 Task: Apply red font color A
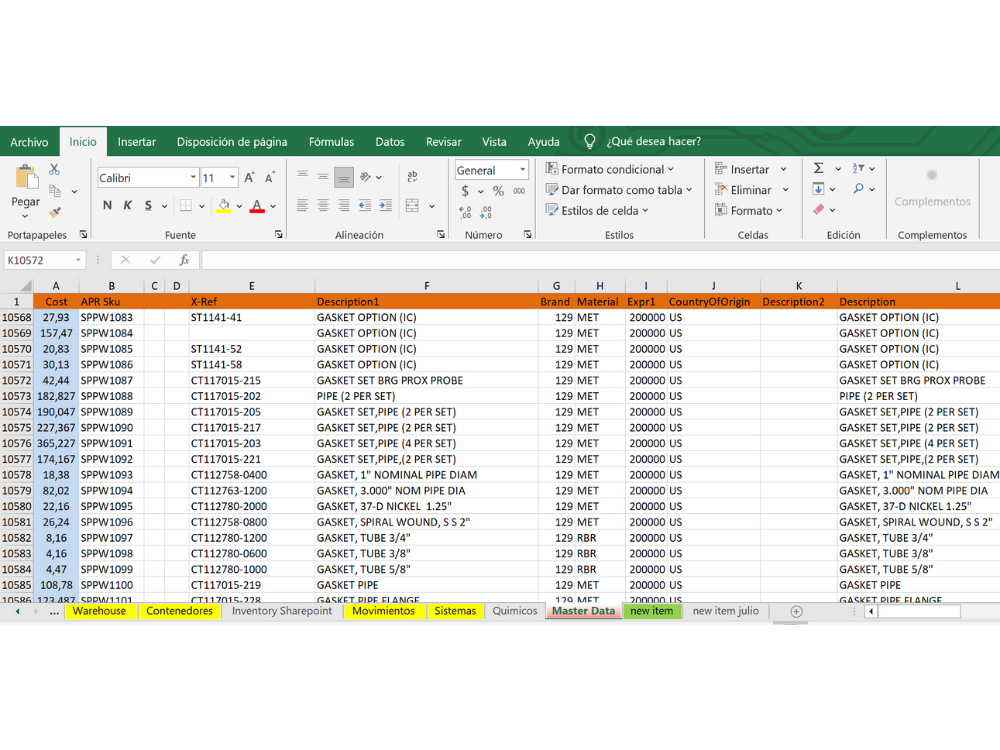point(257,205)
